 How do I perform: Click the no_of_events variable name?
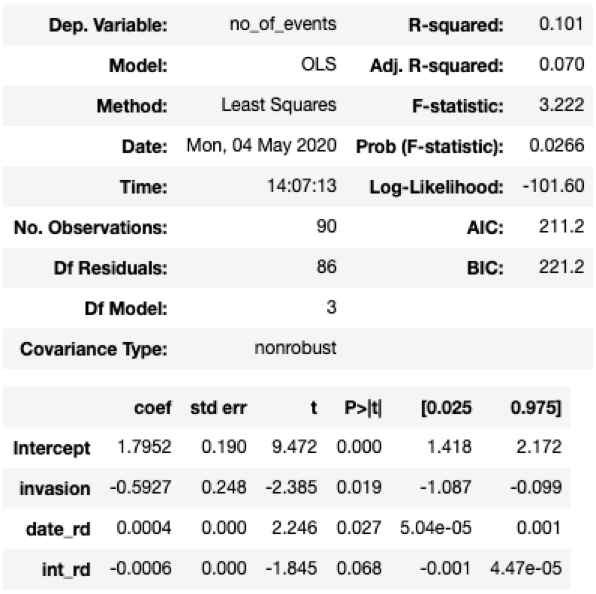click(283, 24)
